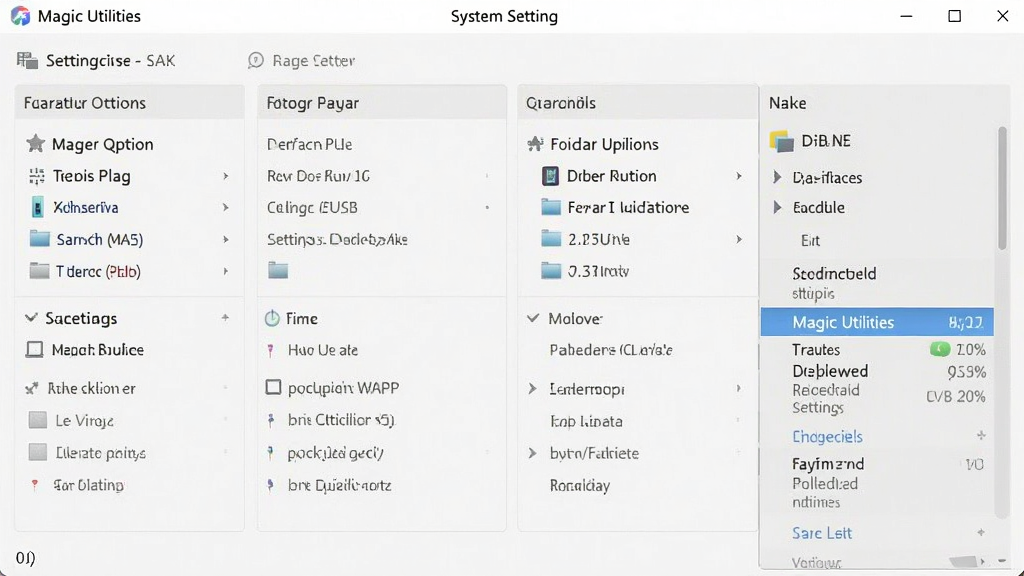
Task: Expand the Lenlerroopi row chevron
Action: coord(532,389)
